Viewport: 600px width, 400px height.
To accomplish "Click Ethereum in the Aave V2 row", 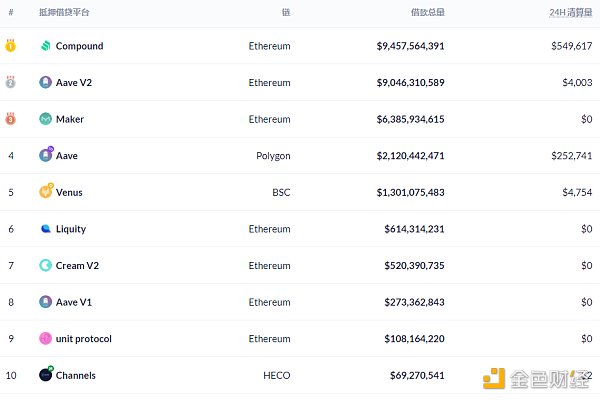I will tap(269, 83).
